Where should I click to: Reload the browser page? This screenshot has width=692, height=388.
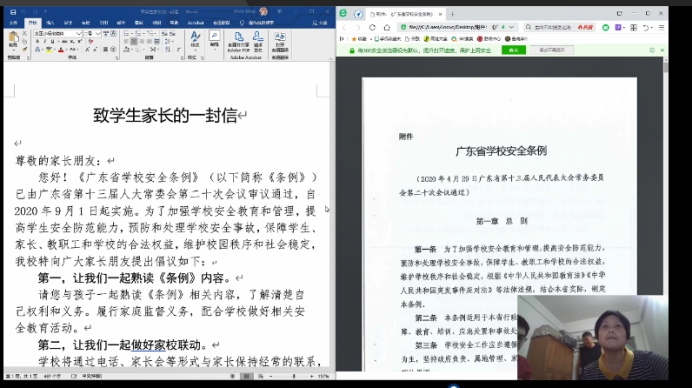[372, 27]
